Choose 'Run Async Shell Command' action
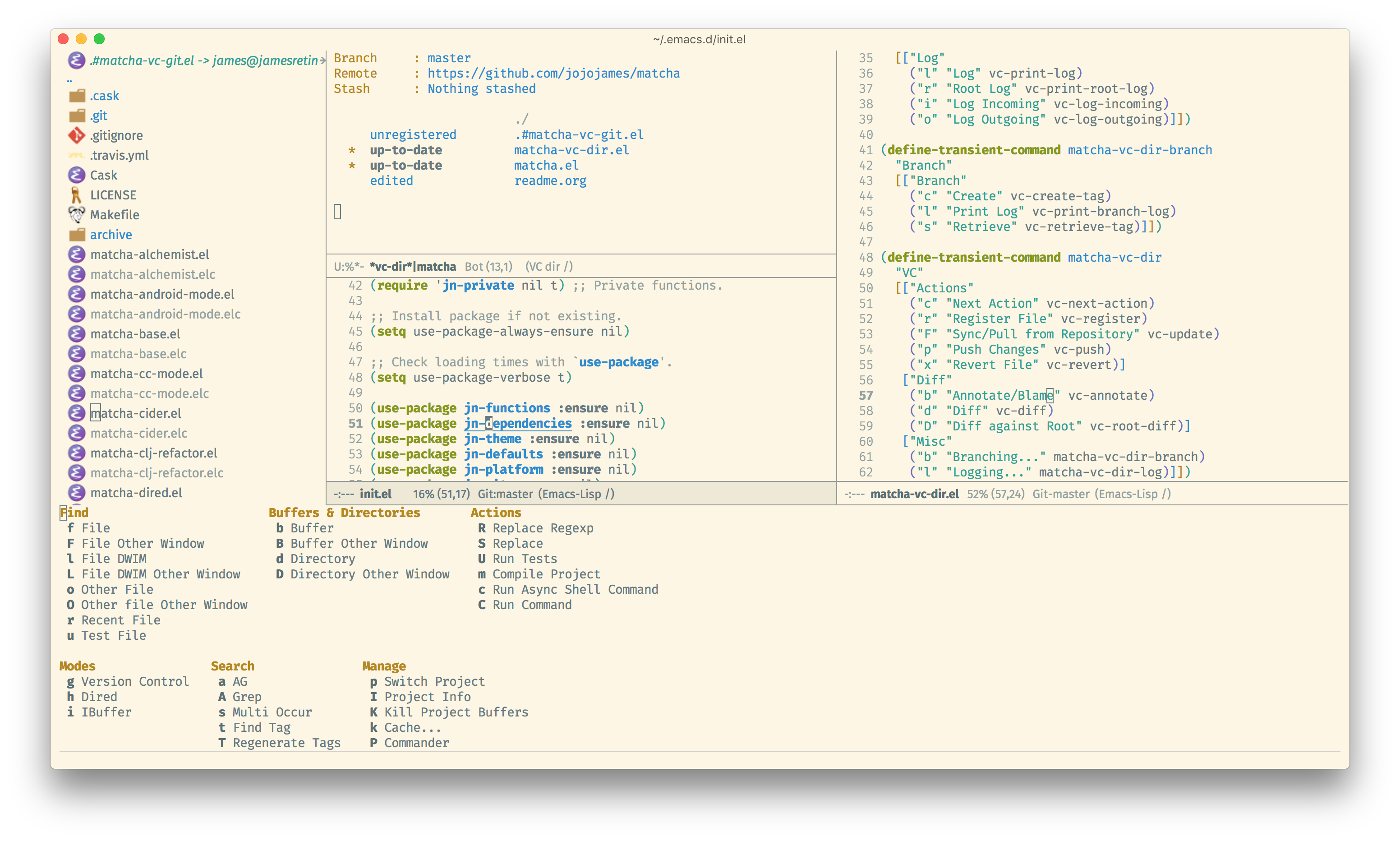Screen dimensions: 1400x841 576,589
